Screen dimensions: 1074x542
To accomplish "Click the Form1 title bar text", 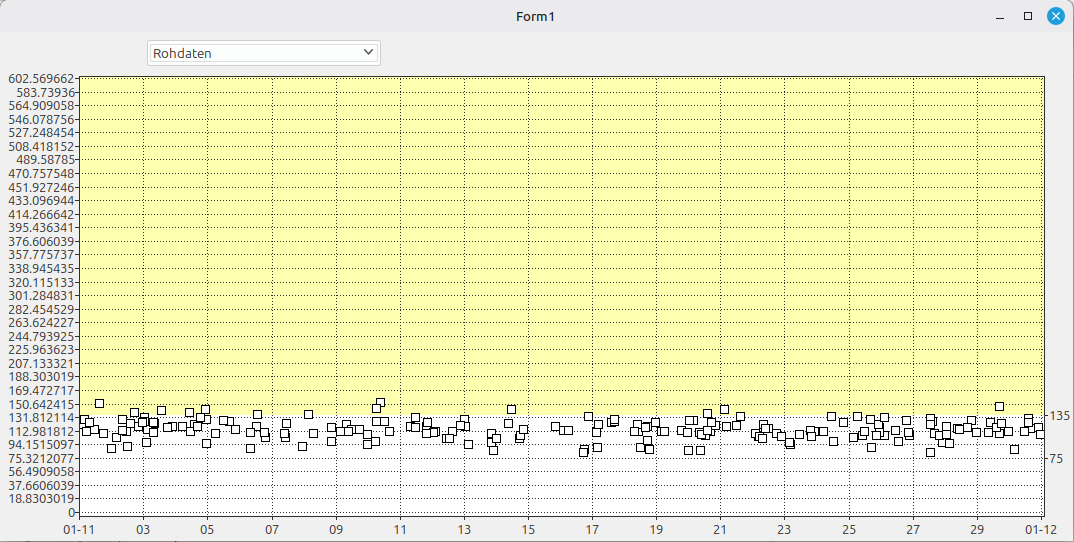I will [x=536, y=16].
